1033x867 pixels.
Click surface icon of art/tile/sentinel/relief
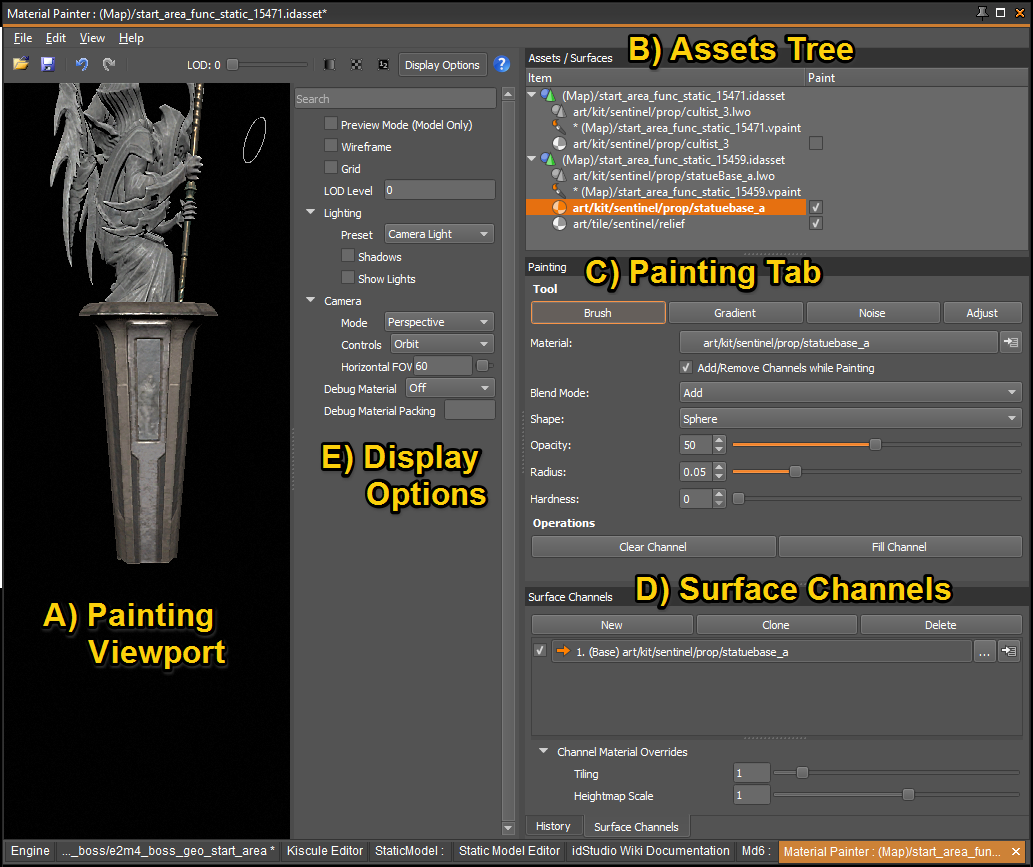click(x=559, y=223)
